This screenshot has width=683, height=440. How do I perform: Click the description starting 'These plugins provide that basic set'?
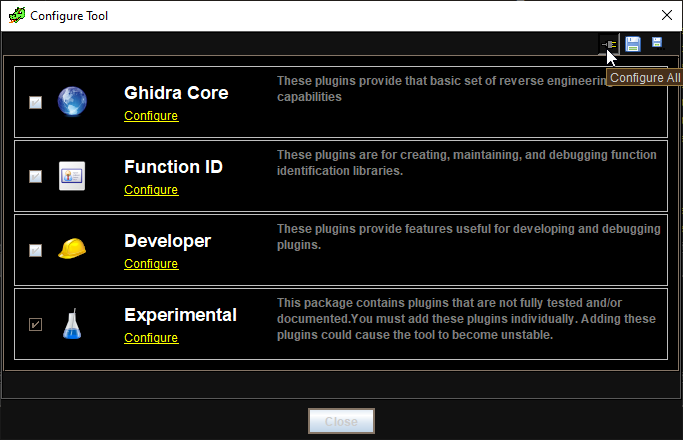pos(442,89)
